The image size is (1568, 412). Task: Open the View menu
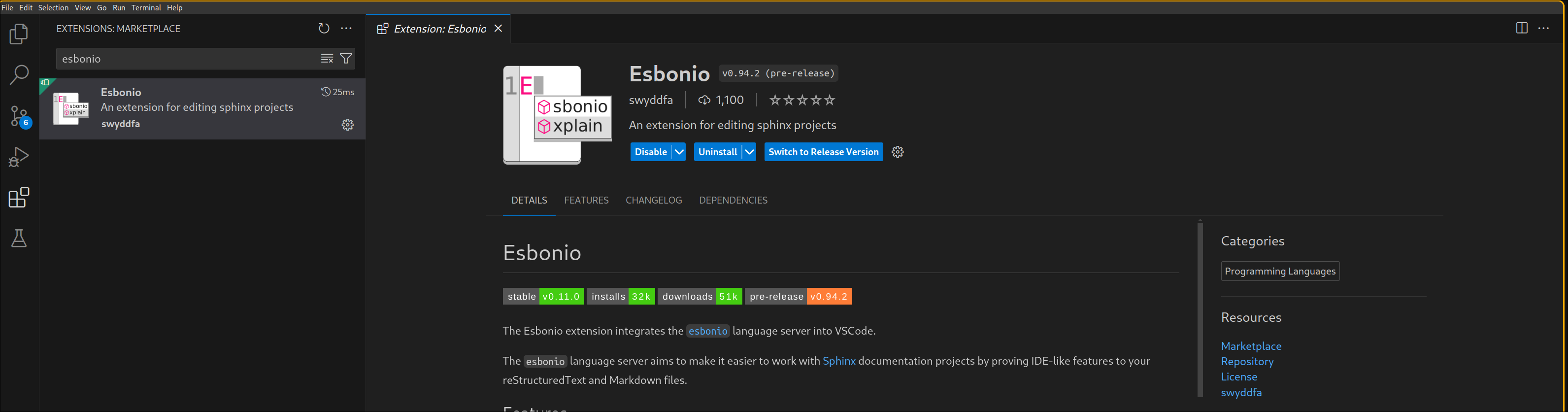[x=83, y=7]
